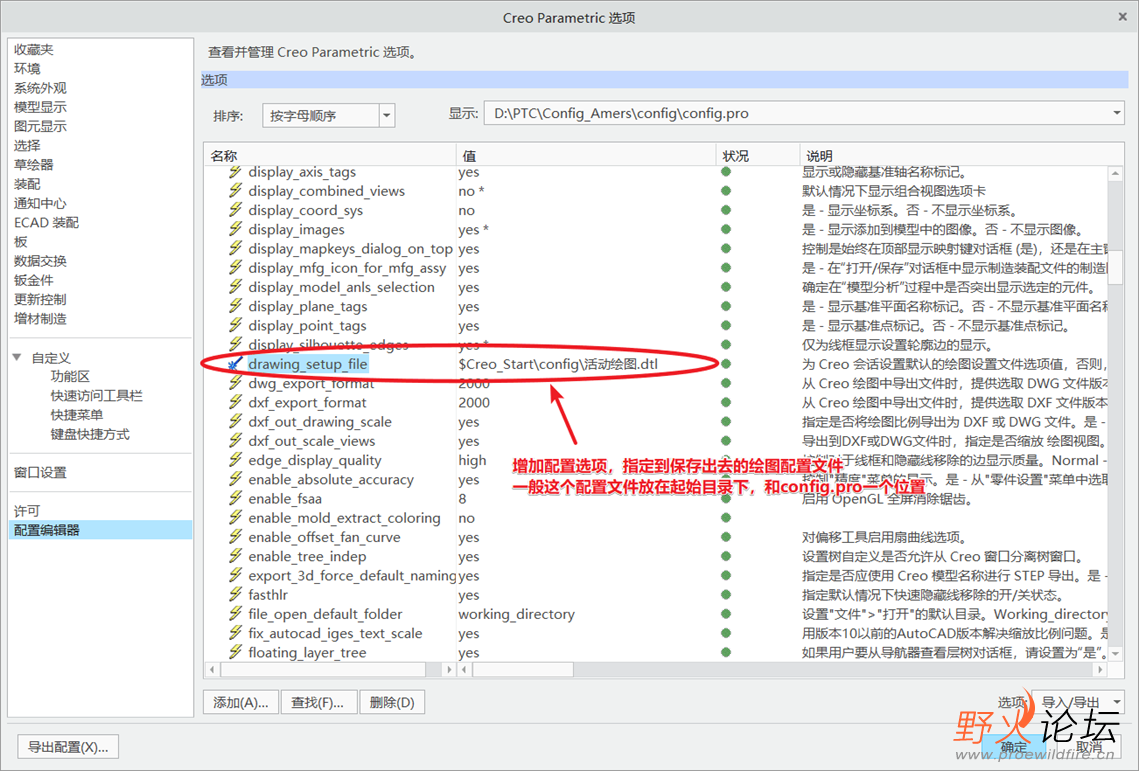The width and height of the screenshot is (1139, 771).
Task: Open 系统外观 settings category
Action: click(40, 88)
